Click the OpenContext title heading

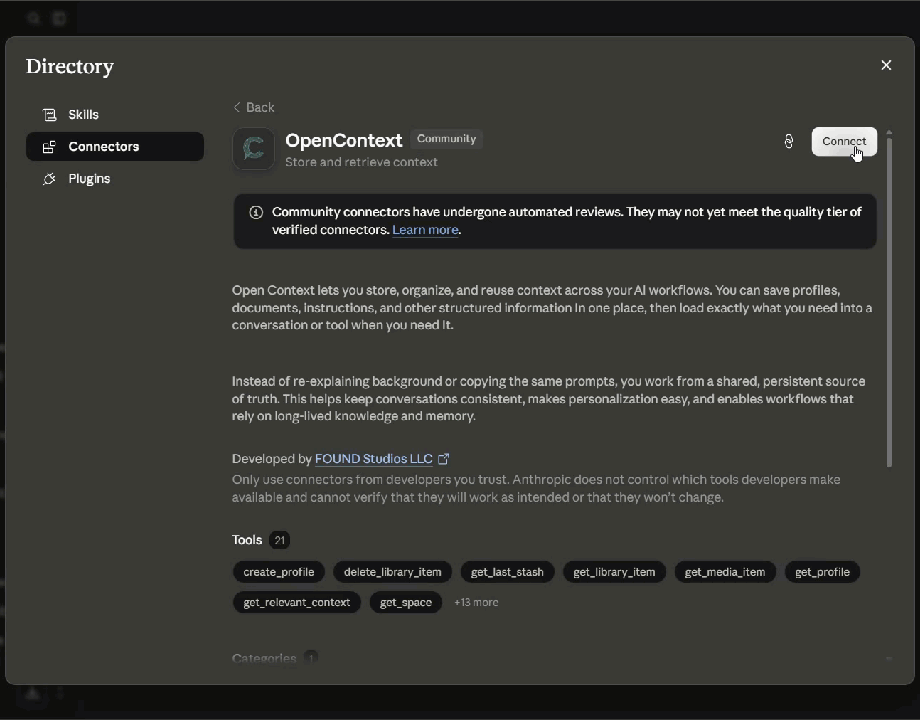pos(343,141)
